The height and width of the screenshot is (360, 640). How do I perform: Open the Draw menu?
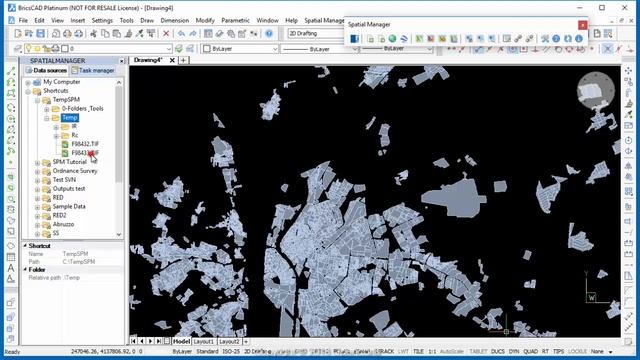pyautogui.click(x=147, y=20)
